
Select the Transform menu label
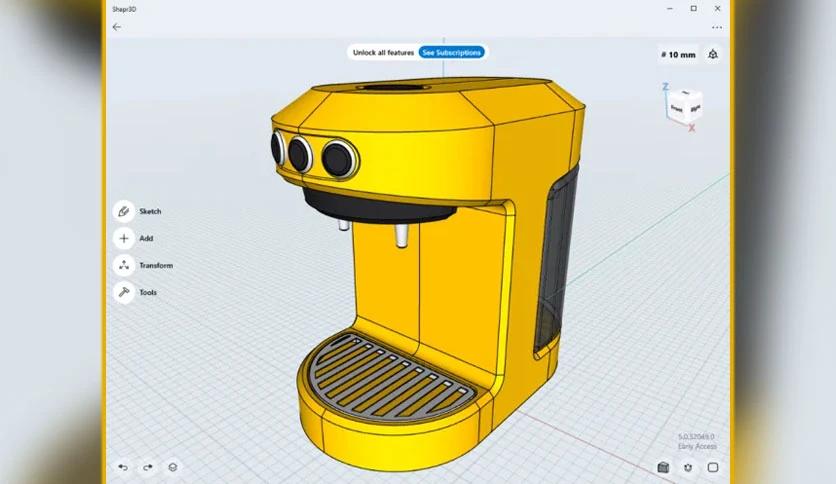156,265
